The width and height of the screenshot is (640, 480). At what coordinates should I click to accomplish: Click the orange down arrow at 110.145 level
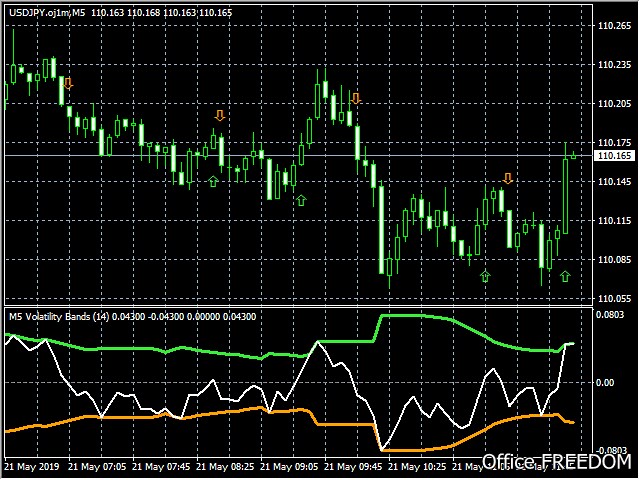[508, 178]
